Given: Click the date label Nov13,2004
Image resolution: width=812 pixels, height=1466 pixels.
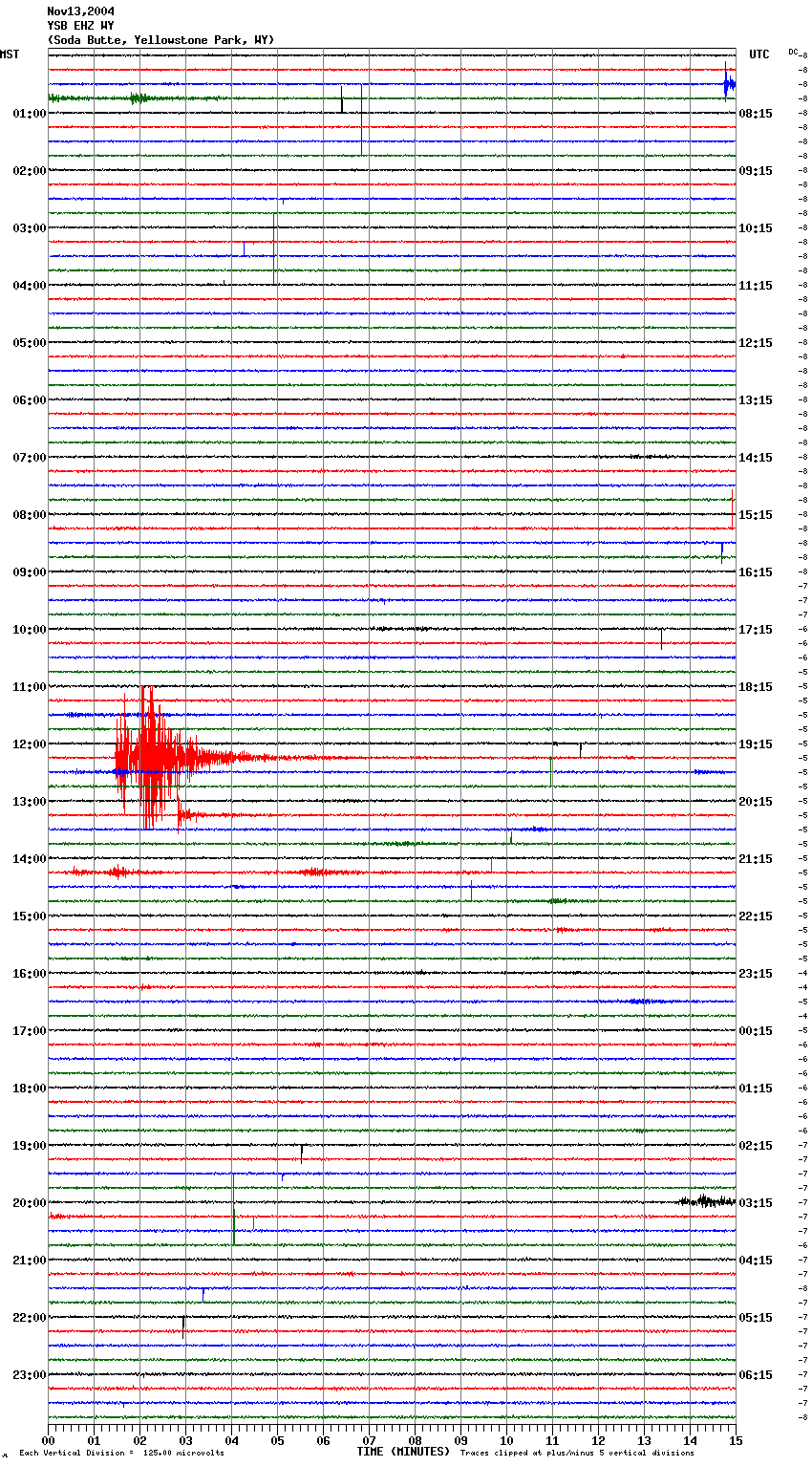Looking at the screenshot, I should click(x=81, y=11).
